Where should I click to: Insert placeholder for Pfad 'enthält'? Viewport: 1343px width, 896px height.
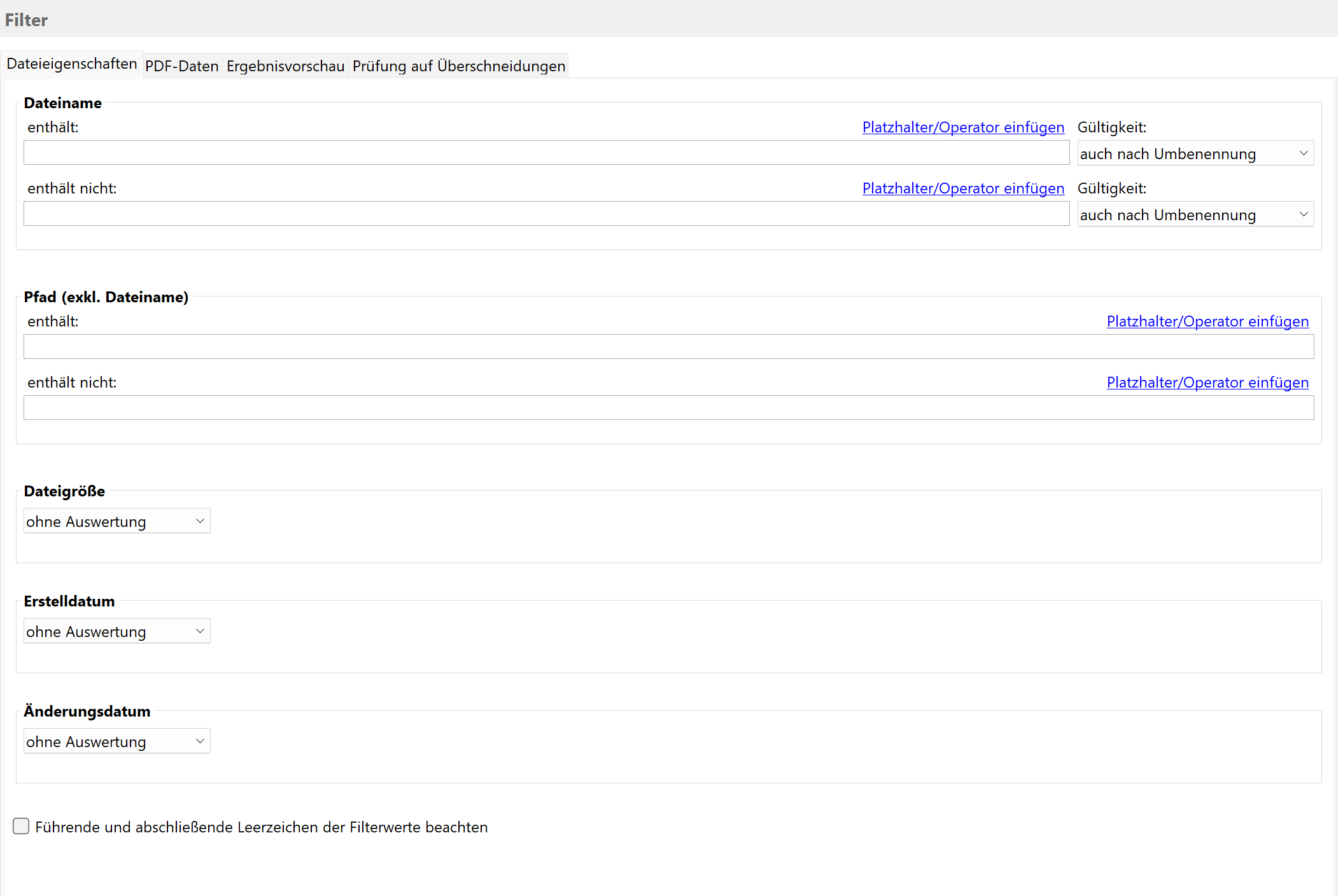tap(1207, 321)
